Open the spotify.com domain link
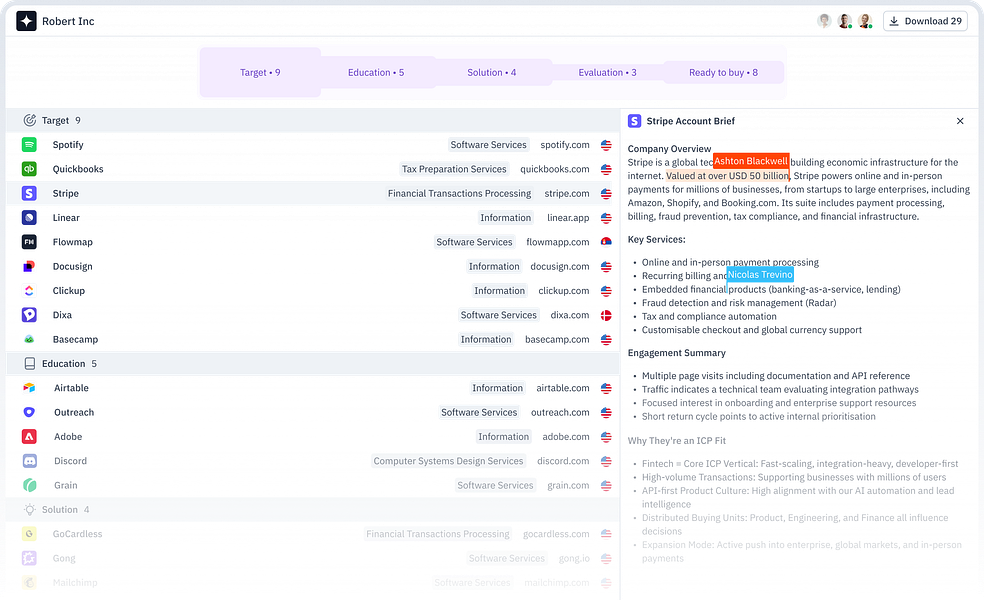This screenshot has width=984, height=600. pyautogui.click(x=565, y=145)
